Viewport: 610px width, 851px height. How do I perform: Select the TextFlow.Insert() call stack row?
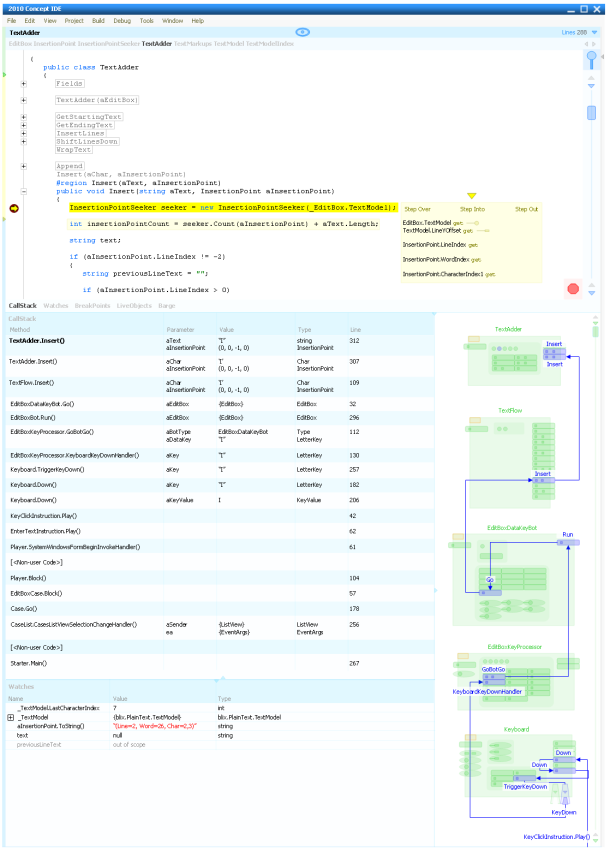[220, 386]
